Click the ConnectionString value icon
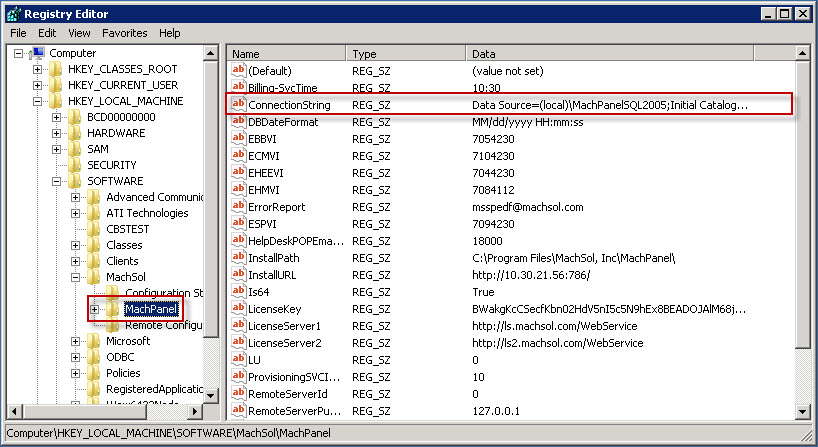Image resolution: width=818 pixels, height=447 pixels. click(238, 104)
